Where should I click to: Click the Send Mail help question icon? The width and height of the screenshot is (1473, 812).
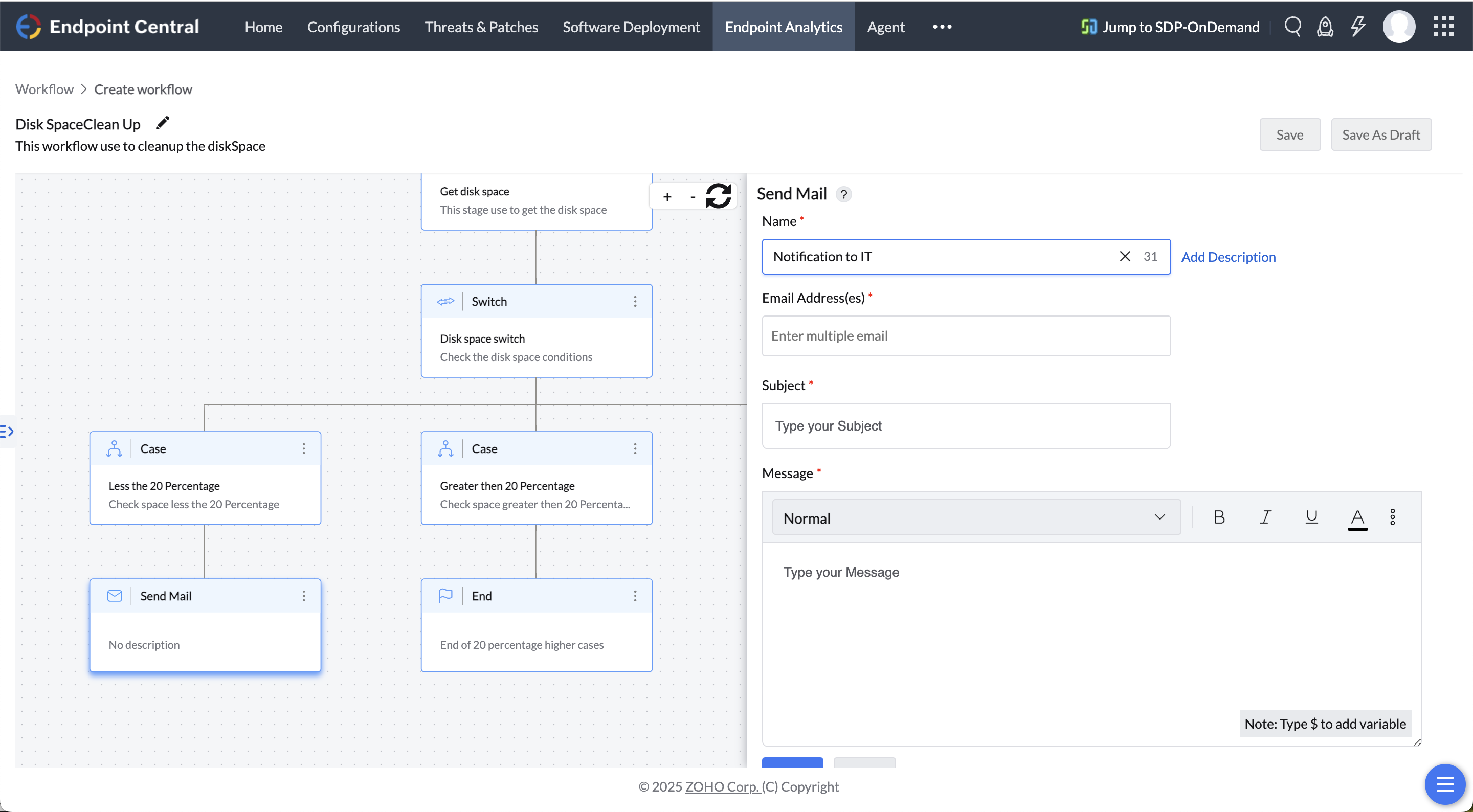[x=843, y=194]
